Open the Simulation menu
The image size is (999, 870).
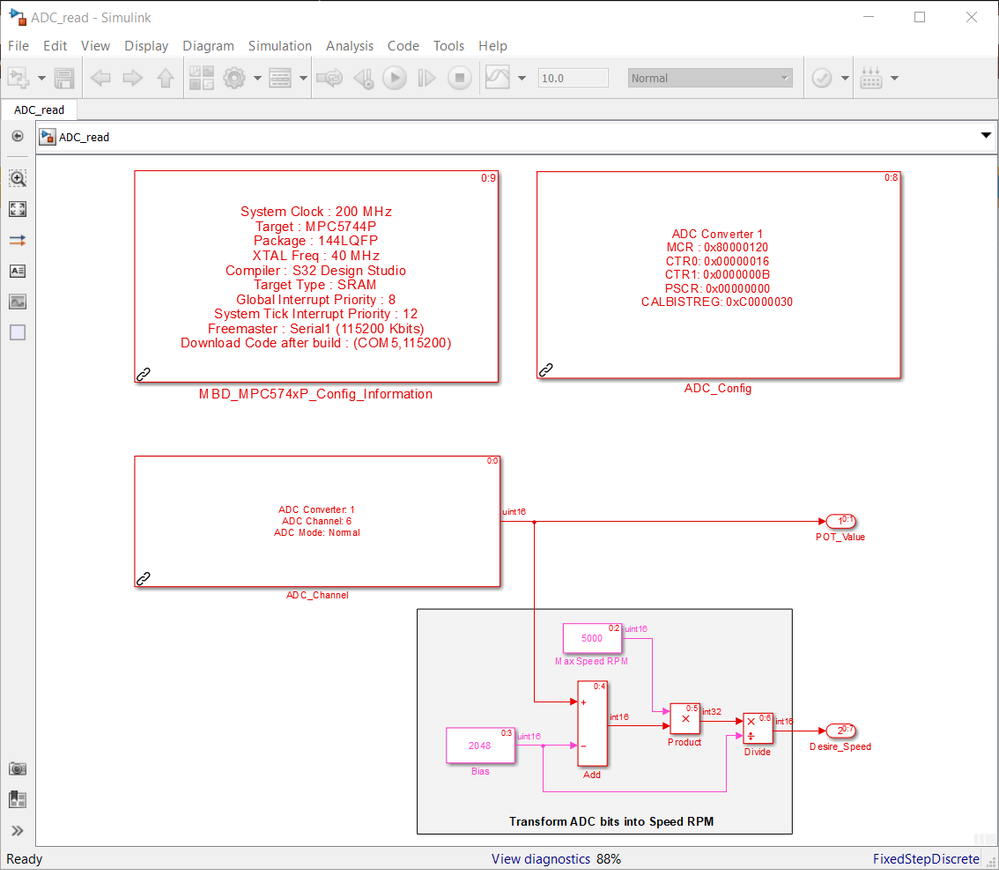(x=280, y=46)
